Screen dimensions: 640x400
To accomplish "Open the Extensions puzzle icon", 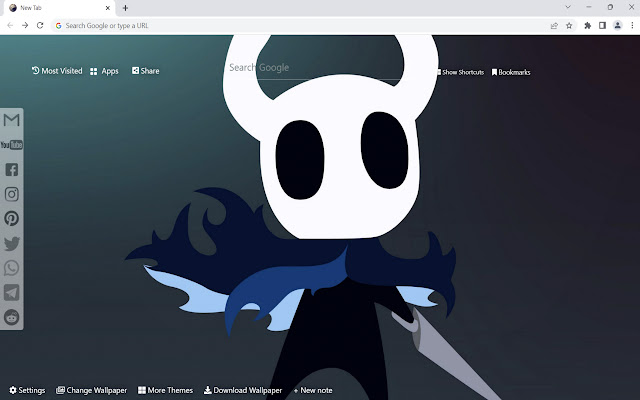I will 587,26.
